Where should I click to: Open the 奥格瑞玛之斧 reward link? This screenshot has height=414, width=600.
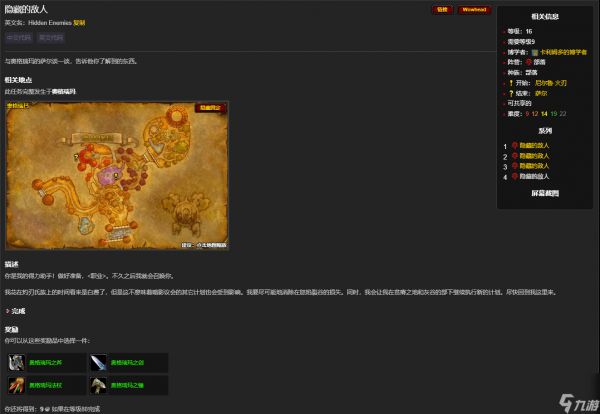tap(46, 362)
